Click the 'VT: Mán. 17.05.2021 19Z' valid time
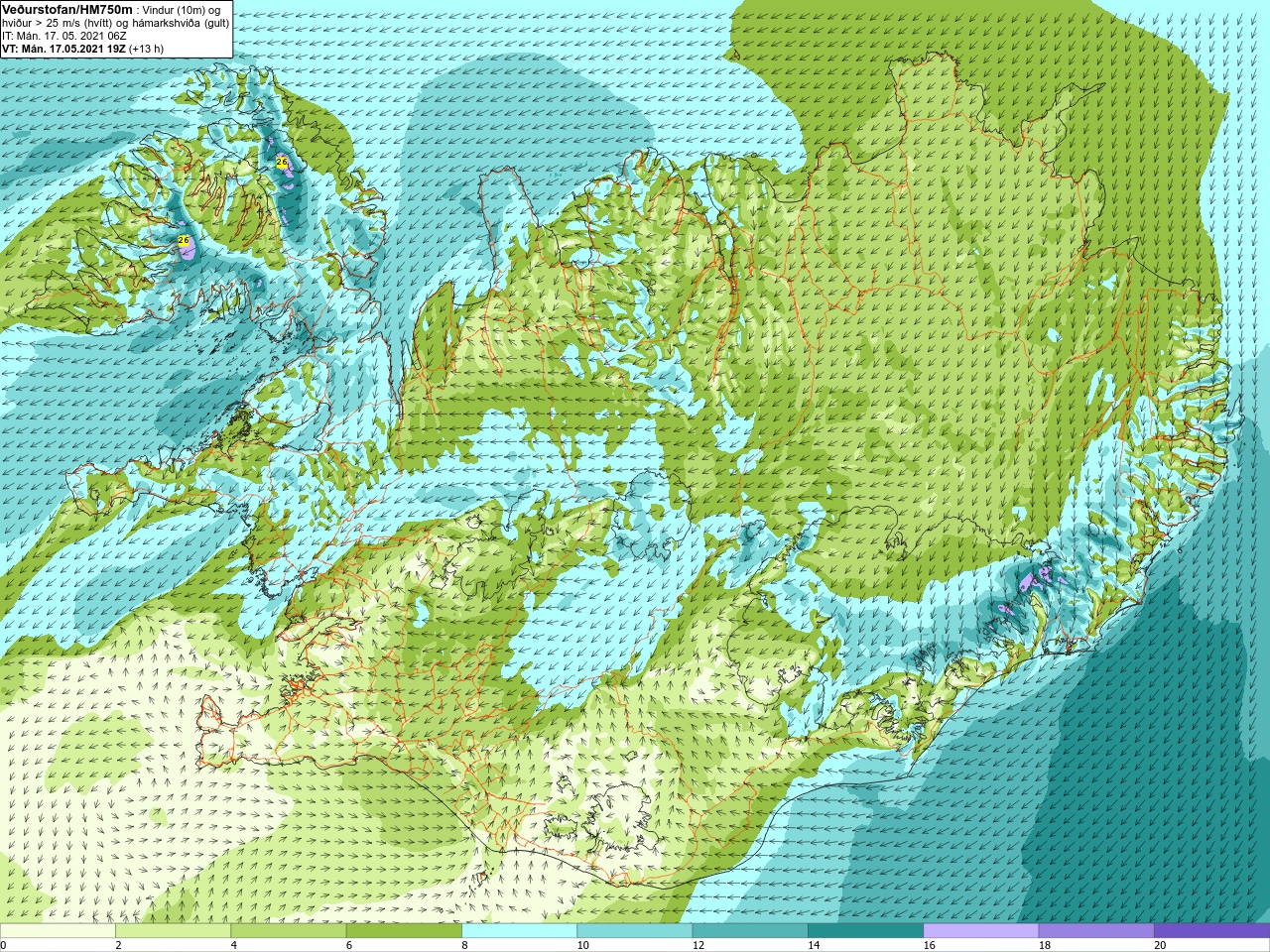This screenshot has height=952, width=1270. tap(63, 49)
